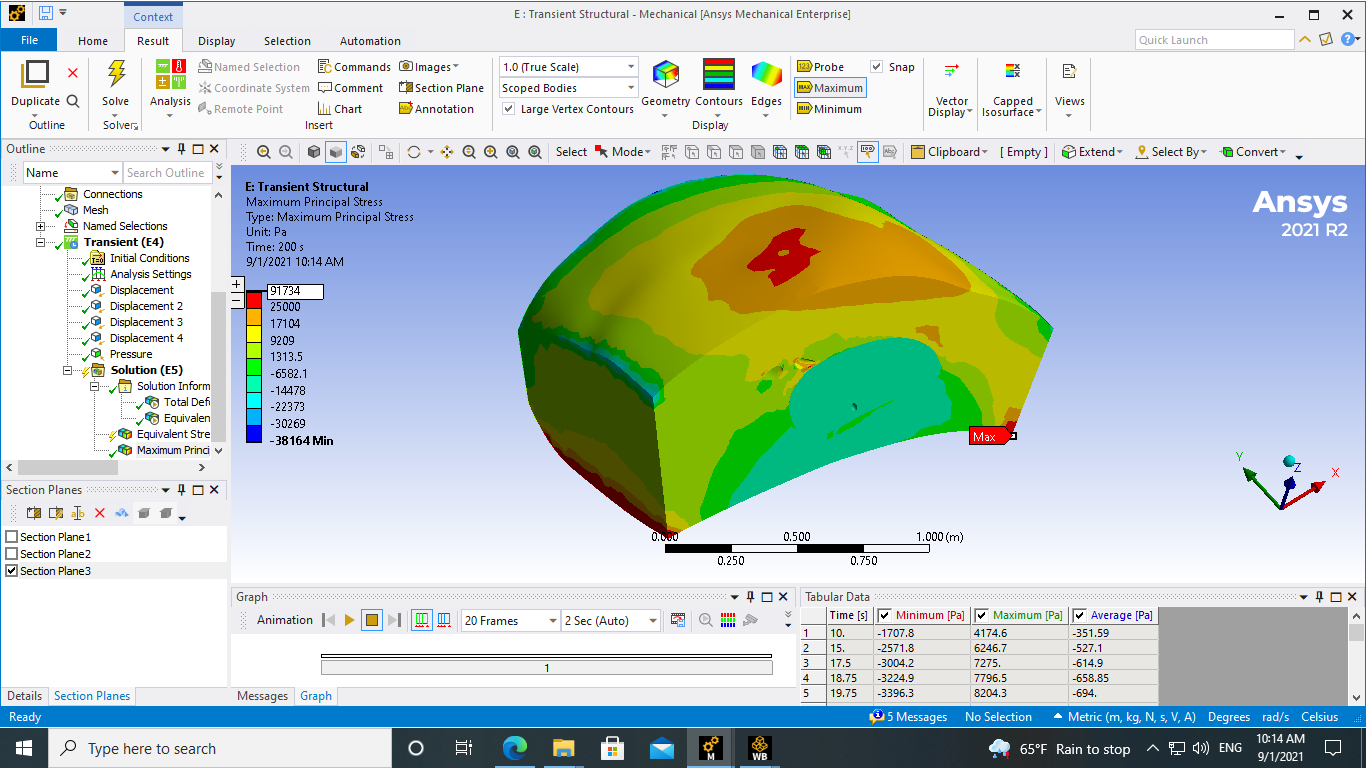Open the 20 Frames dropdown
The height and width of the screenshot is (768, 1366).
510,621
